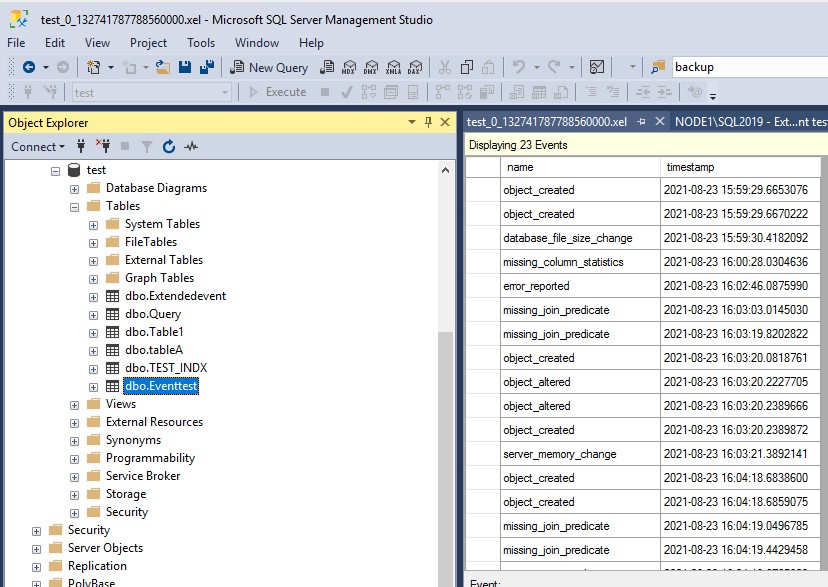Click the Parse checkmark toolbar icon
Image resolution: width=828 pixels, height=587 pixels.
pyautogui.click(x=346, y=92)
